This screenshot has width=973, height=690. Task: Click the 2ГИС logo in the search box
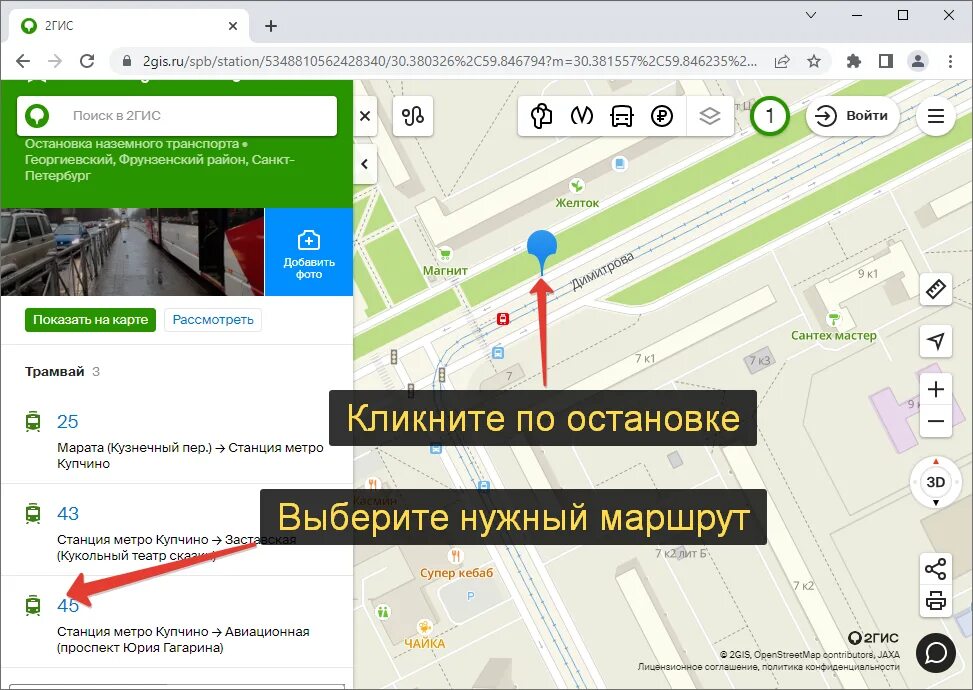point(37,115)
